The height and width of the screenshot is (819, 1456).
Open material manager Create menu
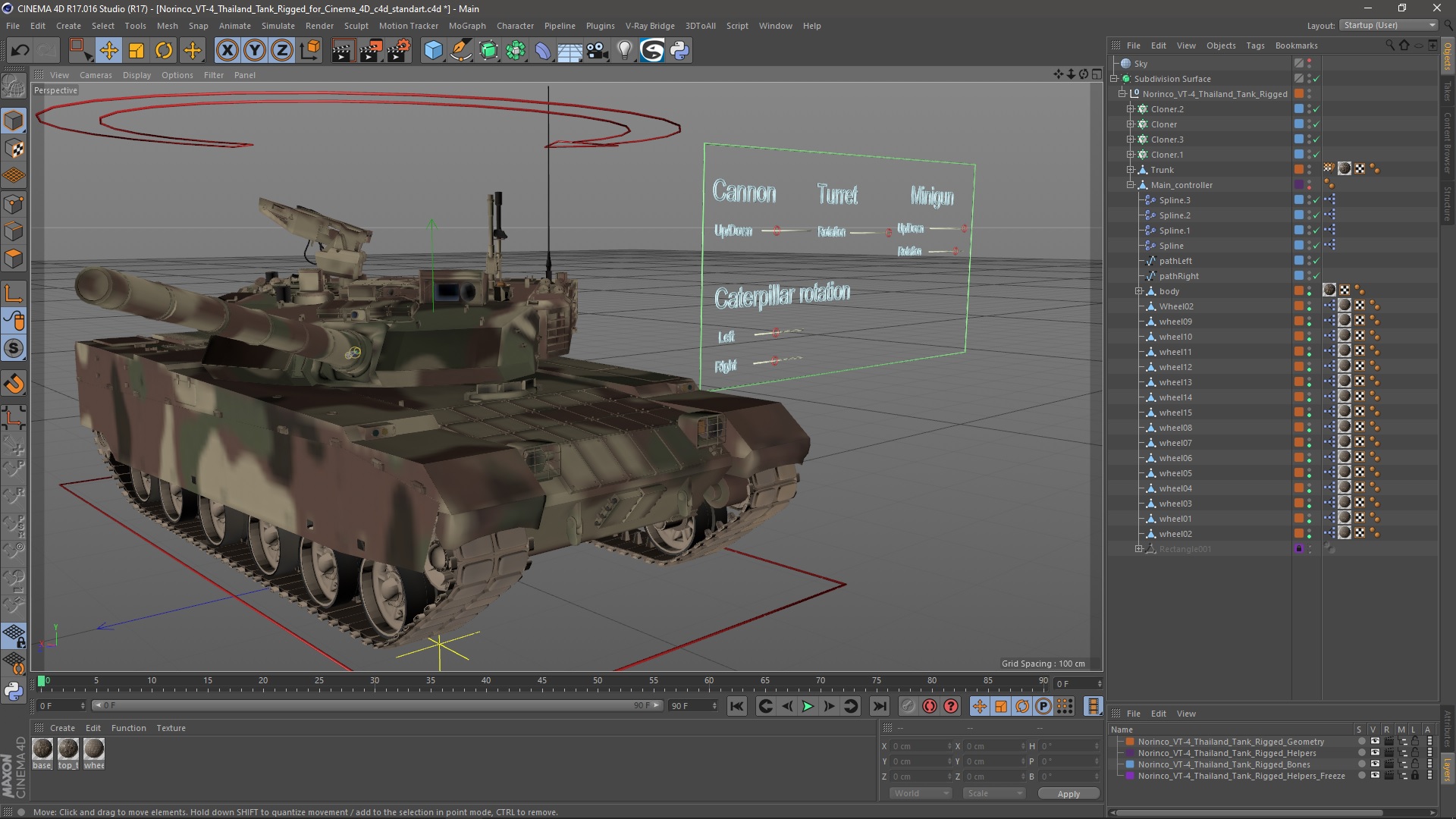(x=62, y=728)
